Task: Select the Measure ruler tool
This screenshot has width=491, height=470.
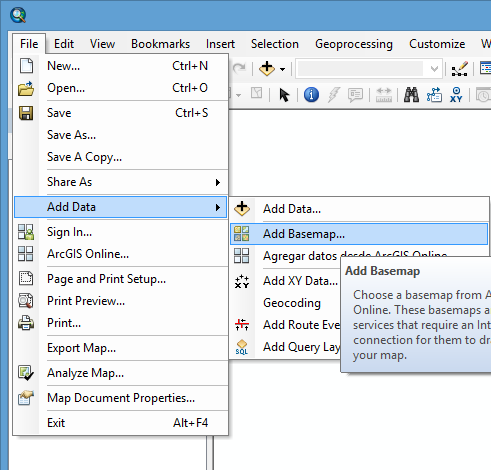Action: 384,95
